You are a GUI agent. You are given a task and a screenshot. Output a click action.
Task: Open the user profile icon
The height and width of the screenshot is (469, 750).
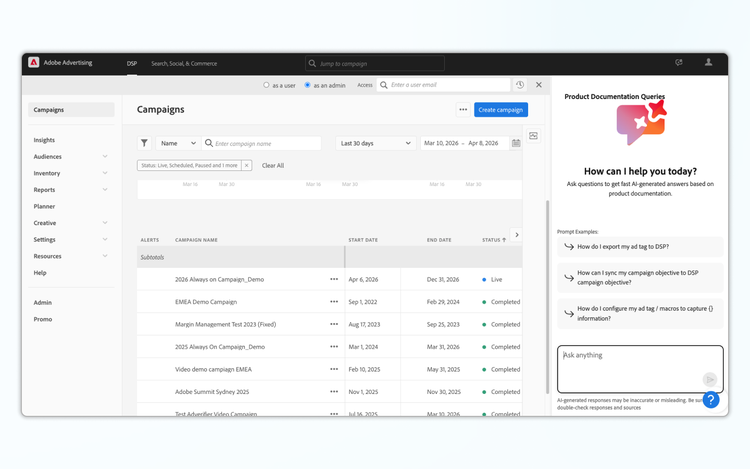(x=709, y=62)
